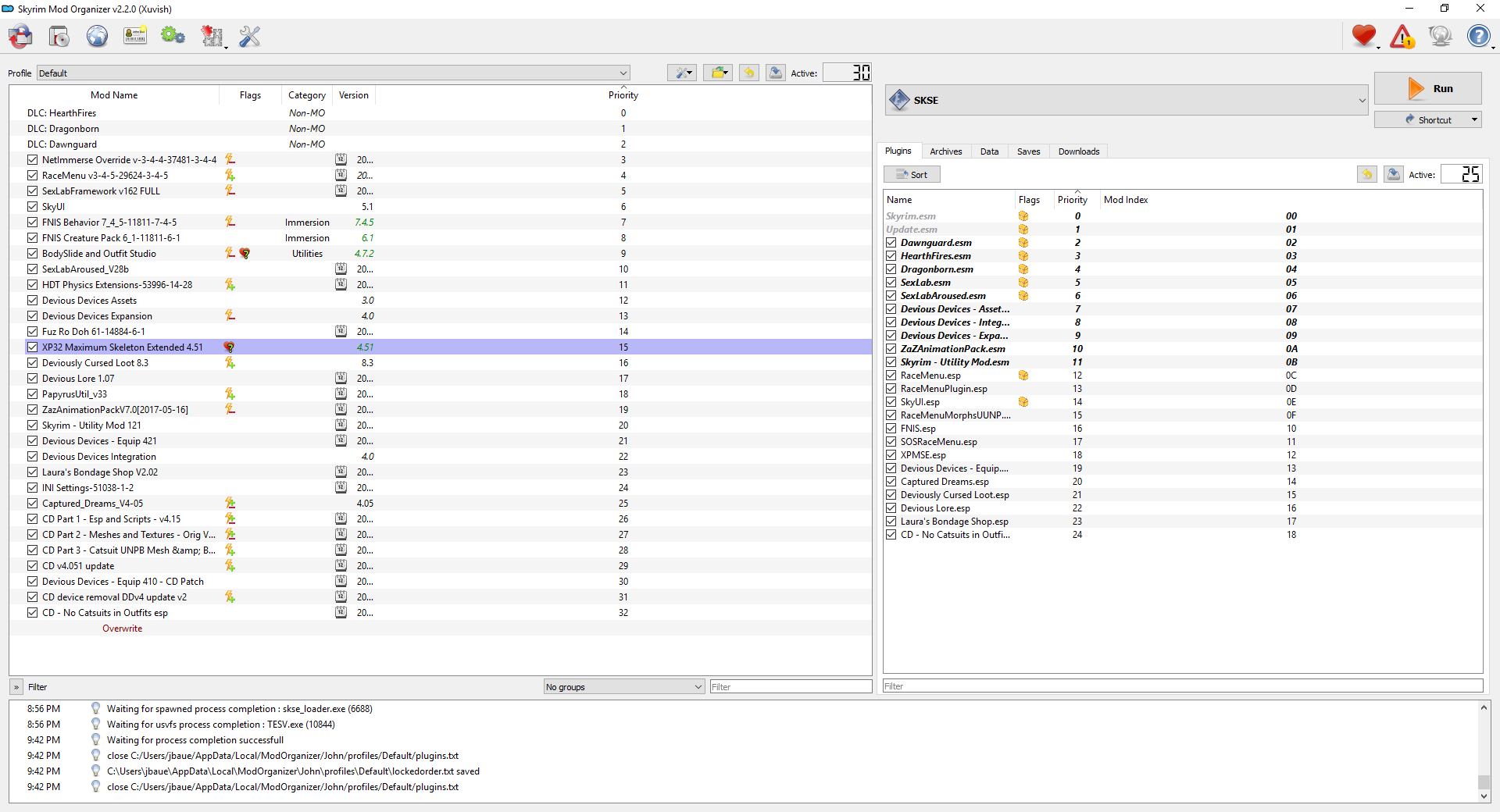Open the Downloads tab
This screenshot has height=812, width=1500.
[x=1079, y=151]
